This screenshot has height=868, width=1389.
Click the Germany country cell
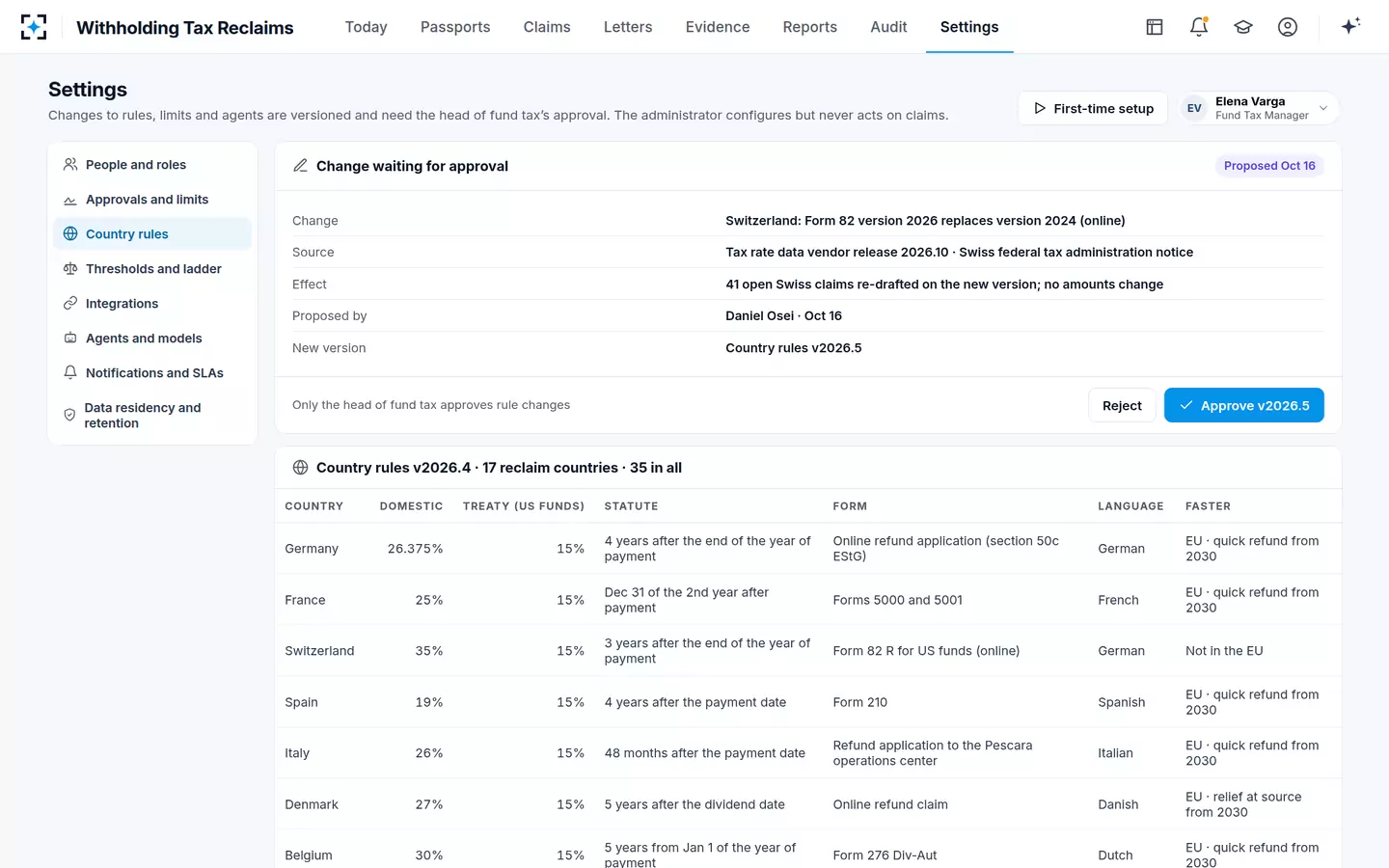pyautogui.click(x=312, y=549)
